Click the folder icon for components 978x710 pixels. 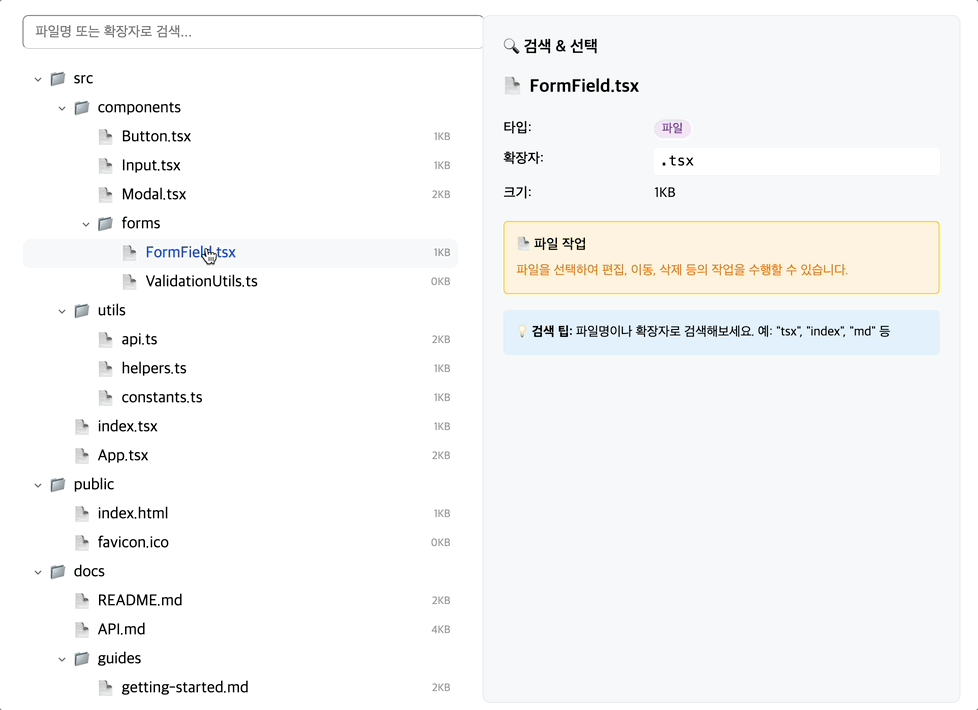click(82, 107)
